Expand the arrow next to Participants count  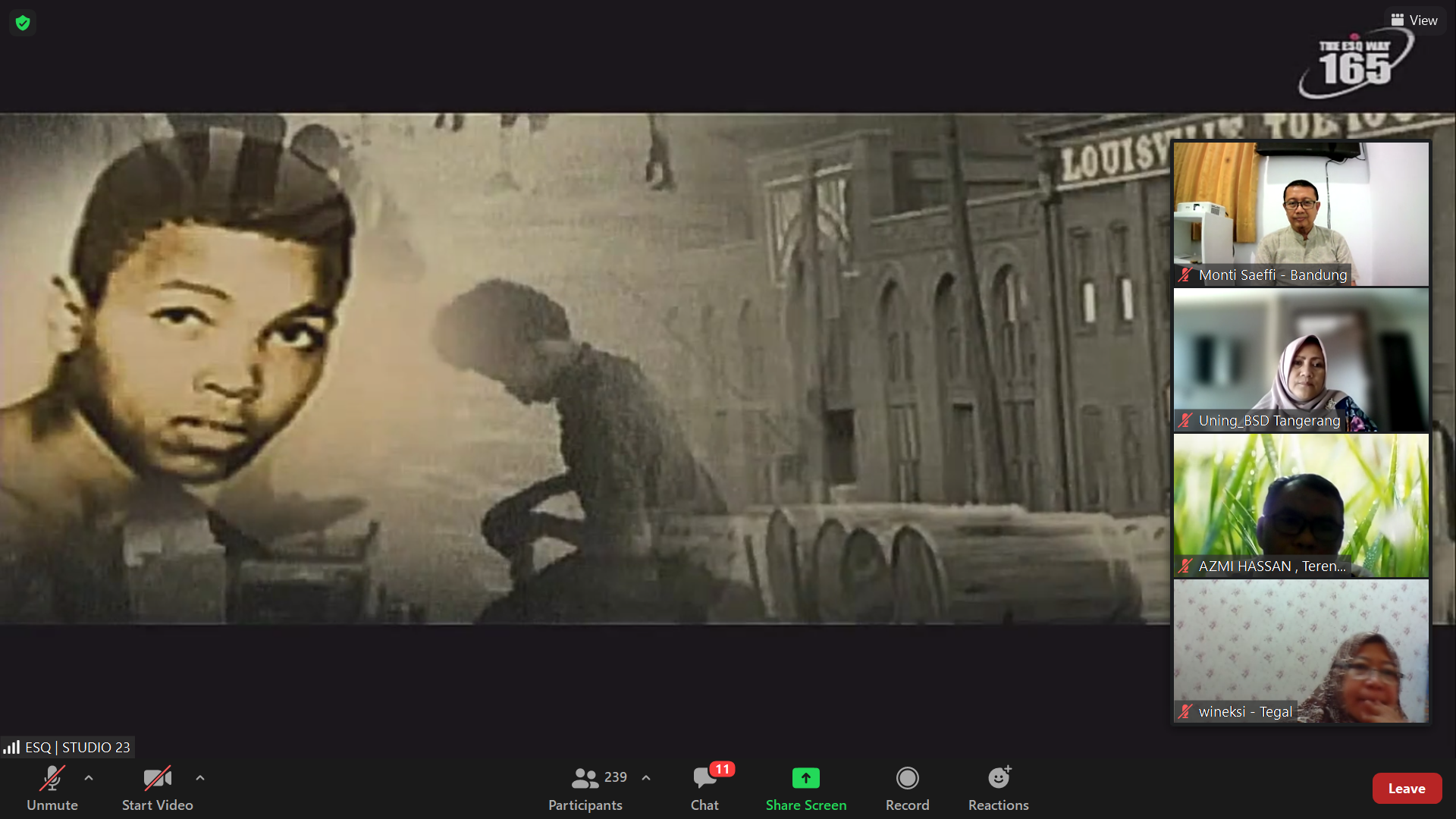tap(646, 778)
